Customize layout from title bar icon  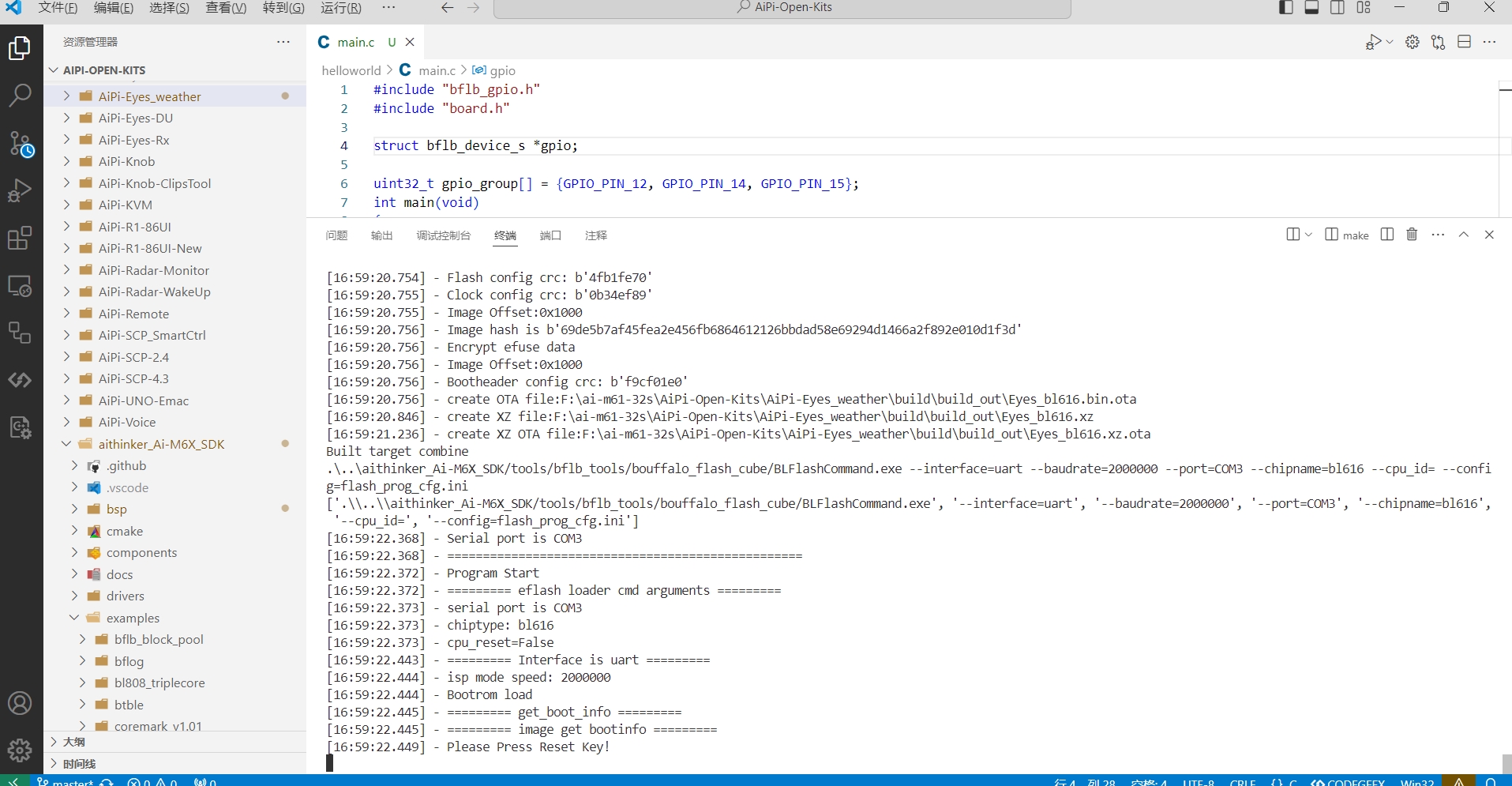(x=1364, y=8)
